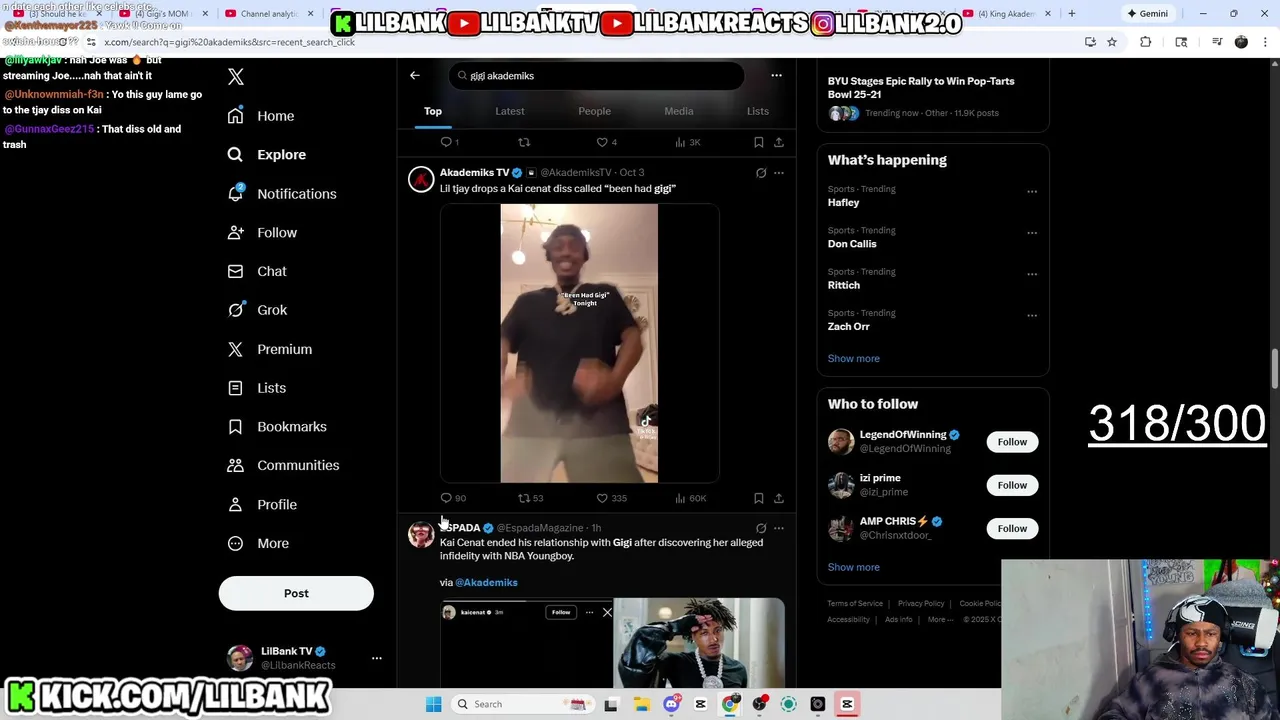Switch to the Lists search tab

tap(758, 111)
